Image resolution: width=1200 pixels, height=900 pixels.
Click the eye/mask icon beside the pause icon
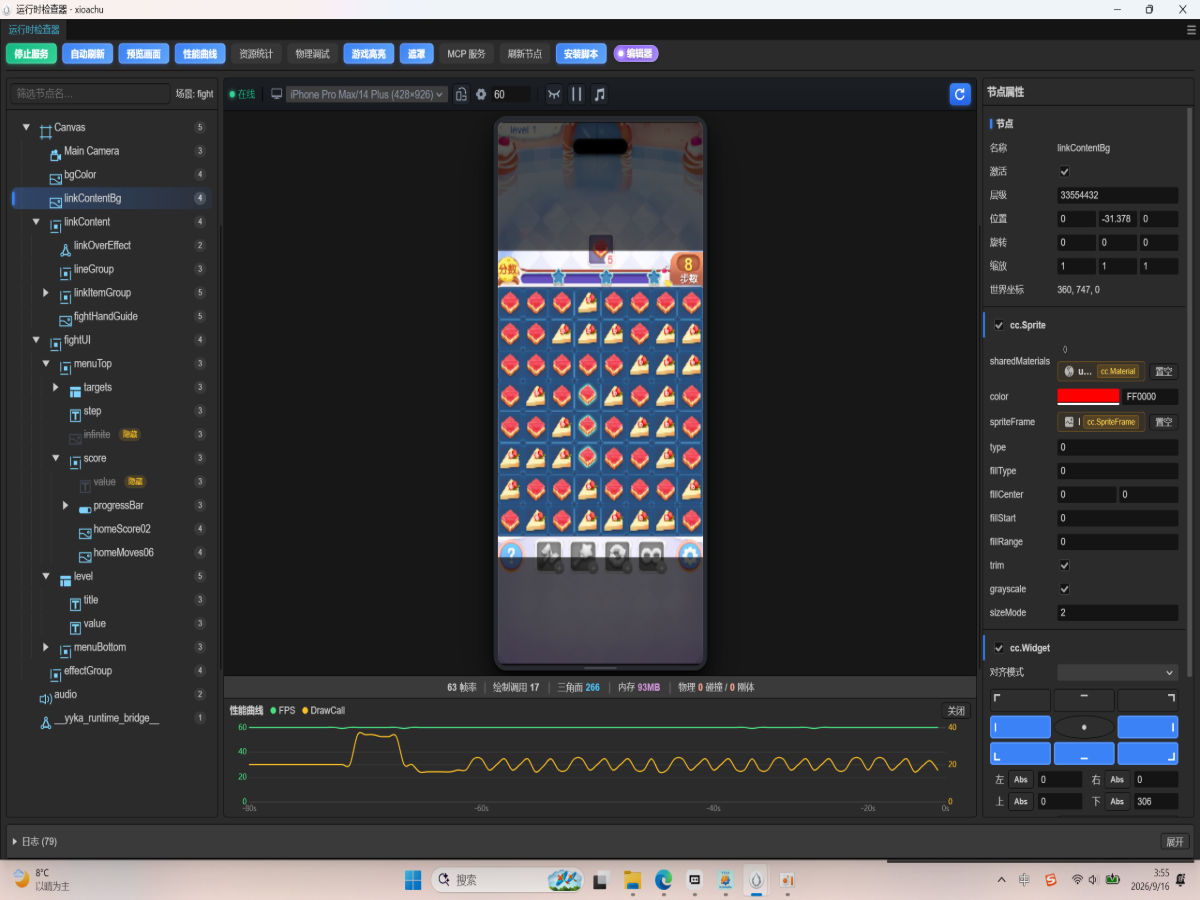click(x=554, y=94)
